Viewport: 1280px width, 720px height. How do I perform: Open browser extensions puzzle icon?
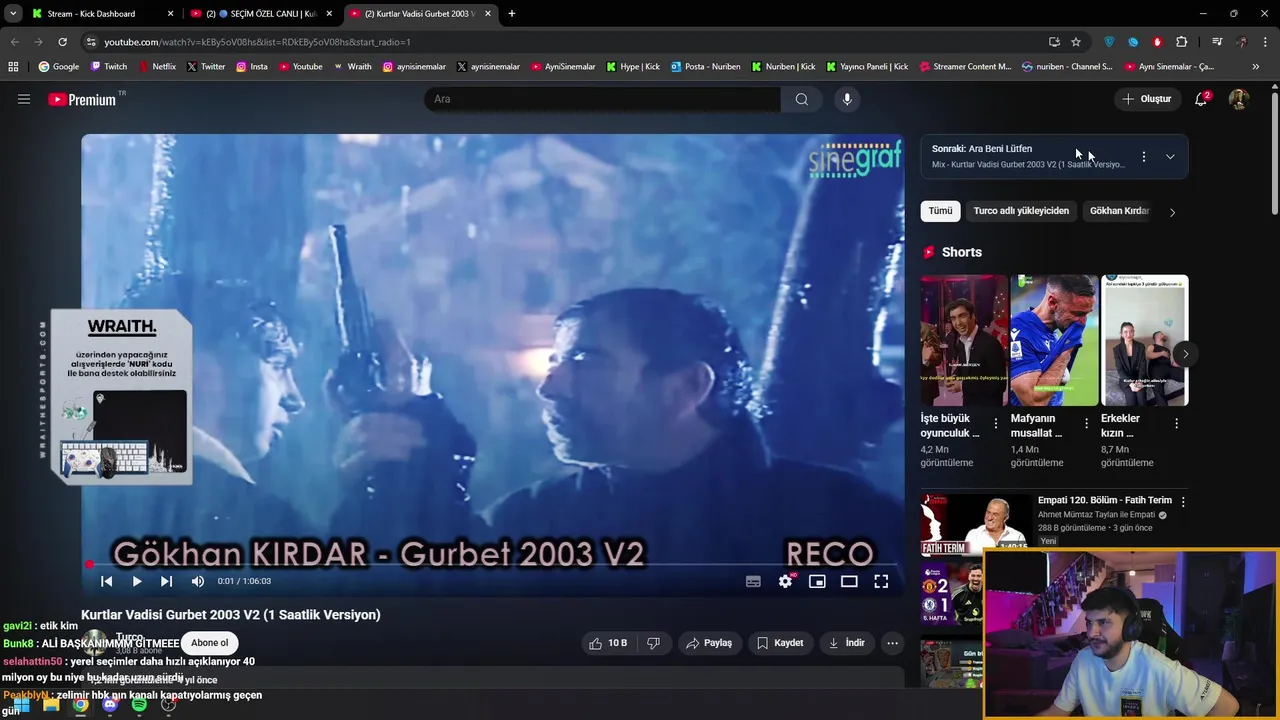1182,42
